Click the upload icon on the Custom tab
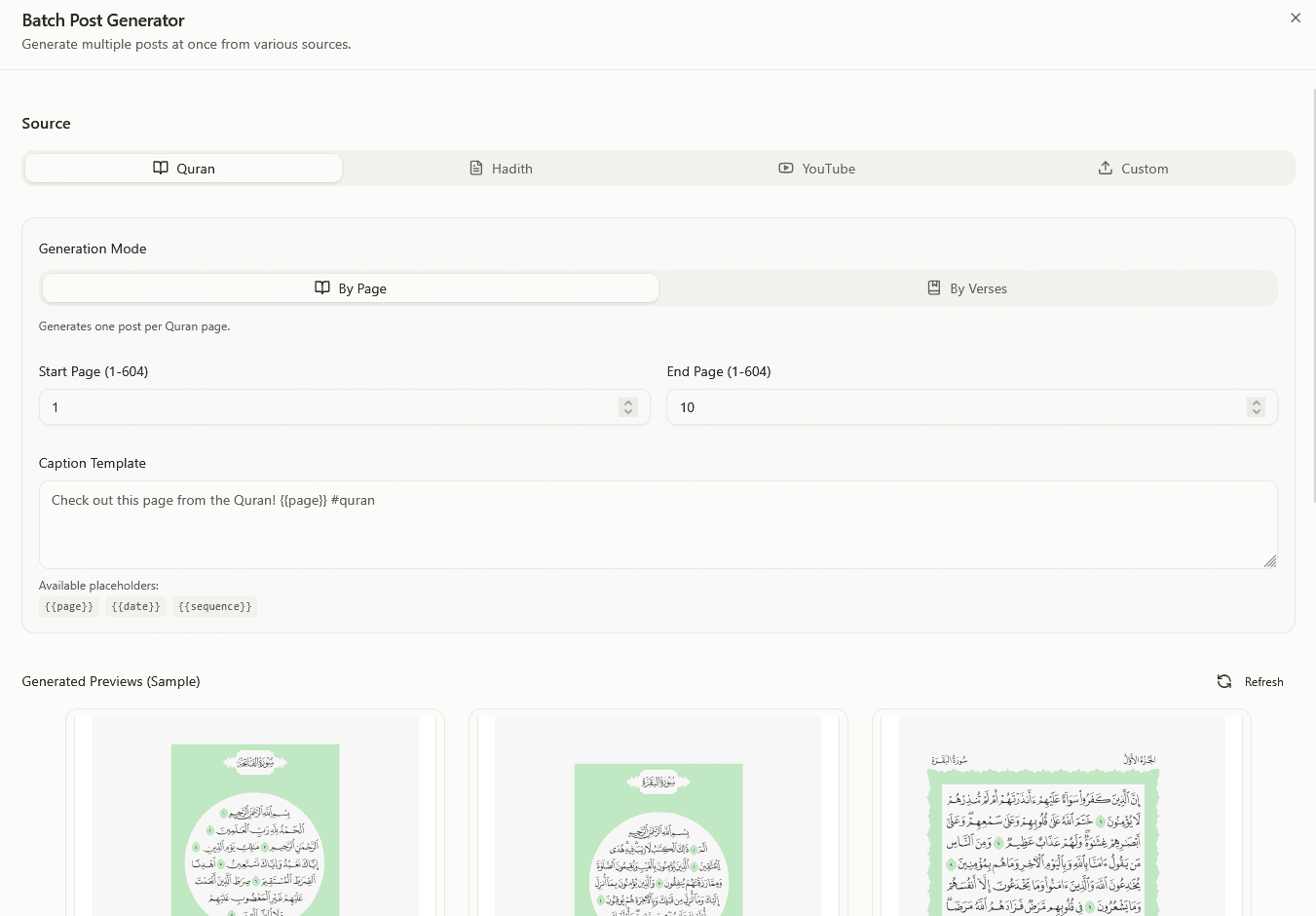The image size is (1316, 916). [x=1105, y=168]
